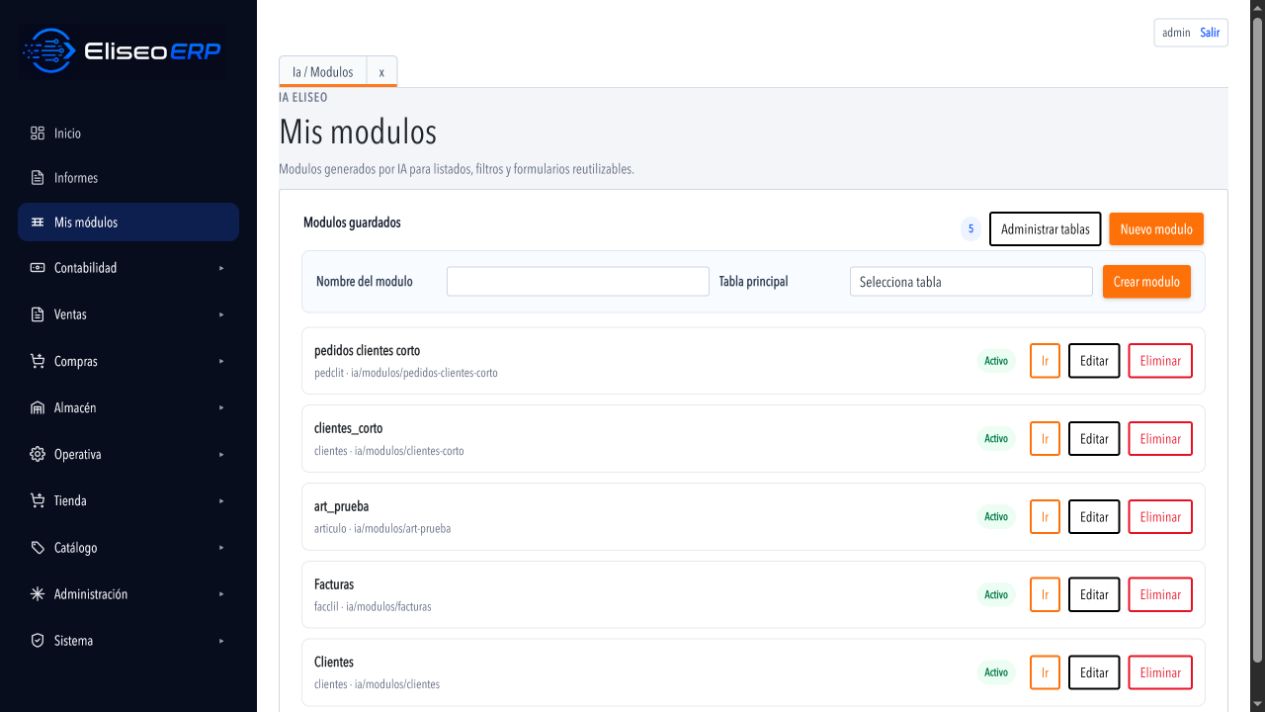Expand the Administración submenu arrow
Image resolution: width=1265 pixels, height=712 pixels.
[221, 594]
